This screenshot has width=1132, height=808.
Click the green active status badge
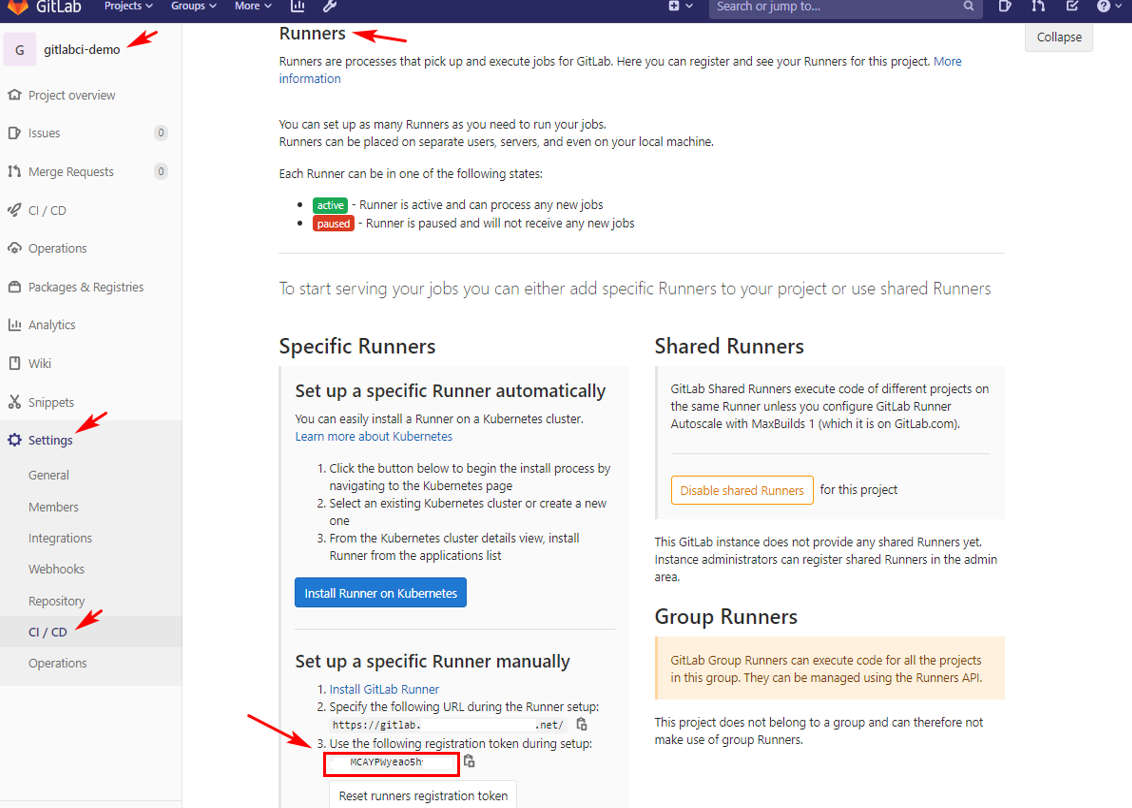pyautogui.click(x=330, y=205)
